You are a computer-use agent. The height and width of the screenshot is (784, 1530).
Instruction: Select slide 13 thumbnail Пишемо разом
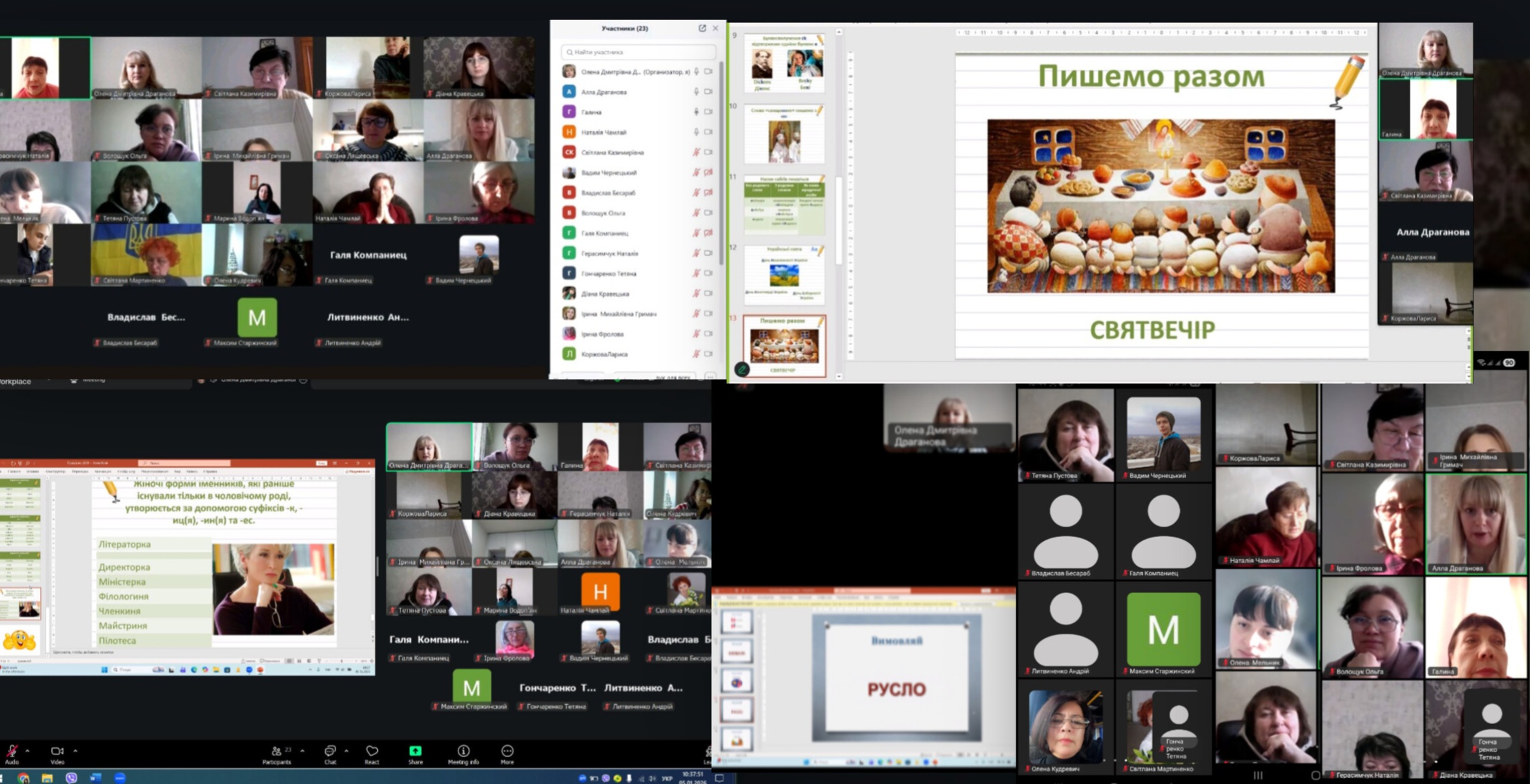pos(784,345)
